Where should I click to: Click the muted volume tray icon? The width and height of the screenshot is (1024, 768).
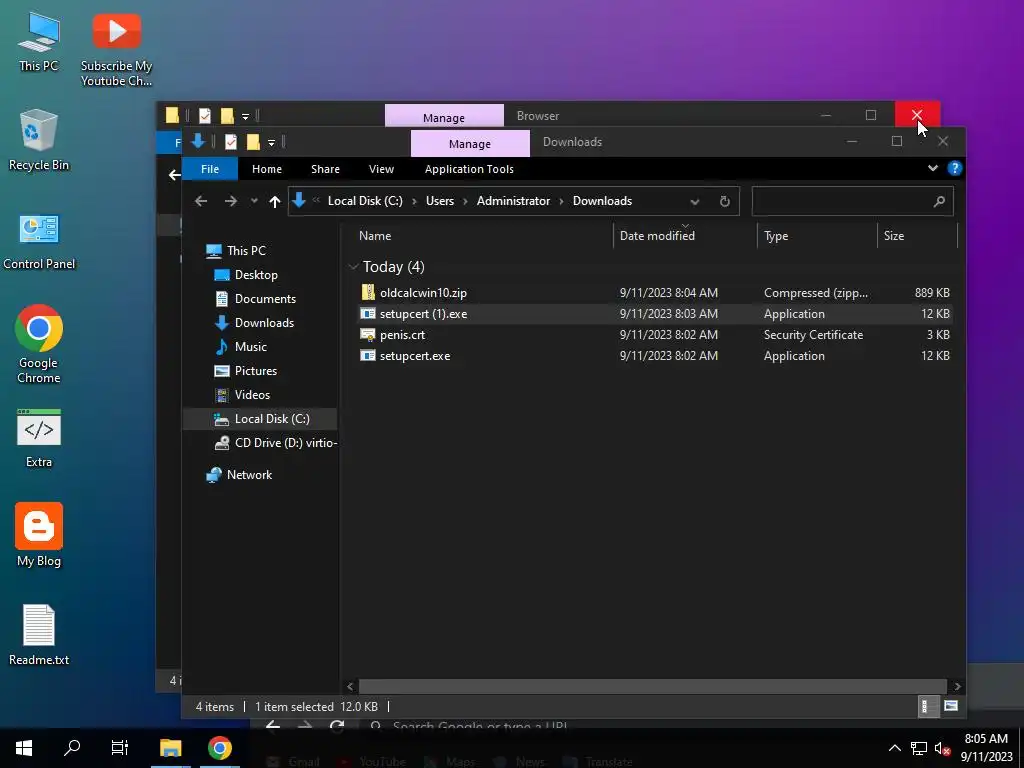[x=942, y=748]
